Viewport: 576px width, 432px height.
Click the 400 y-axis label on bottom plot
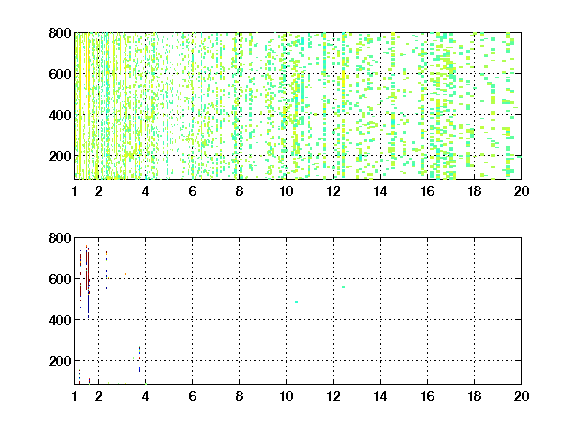pyautogui.click(x=60, y=320)
